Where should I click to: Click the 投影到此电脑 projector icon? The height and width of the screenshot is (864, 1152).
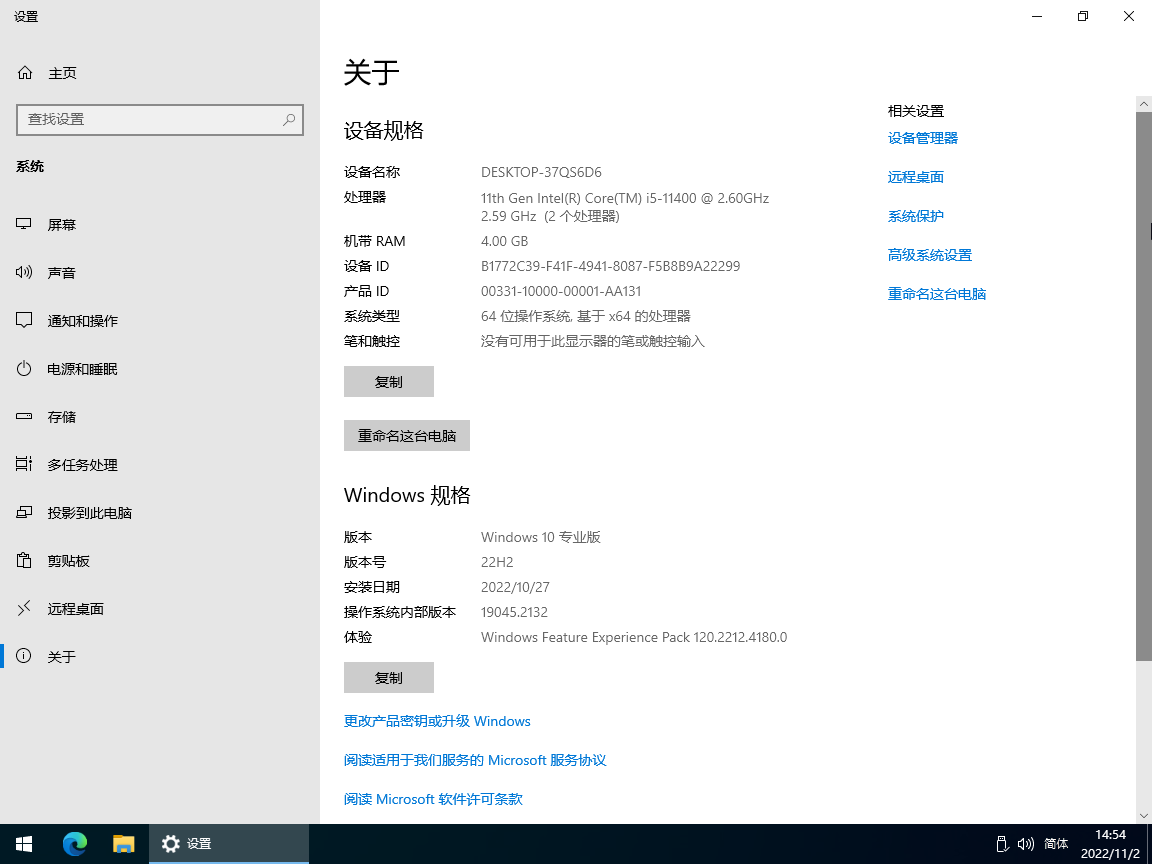[x=24, y=513]
